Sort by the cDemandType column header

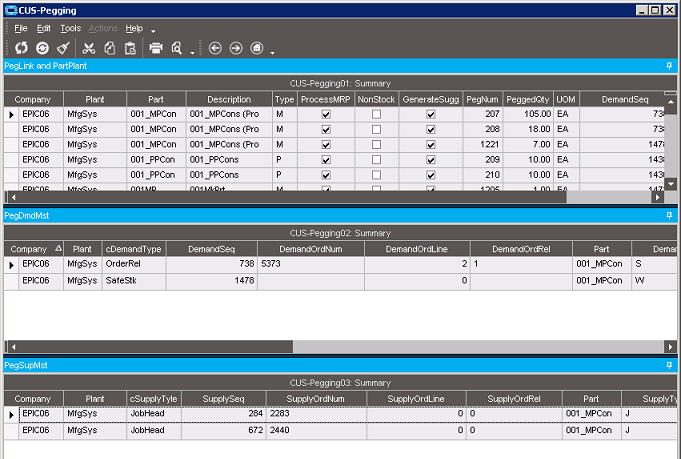click(133, 249)
